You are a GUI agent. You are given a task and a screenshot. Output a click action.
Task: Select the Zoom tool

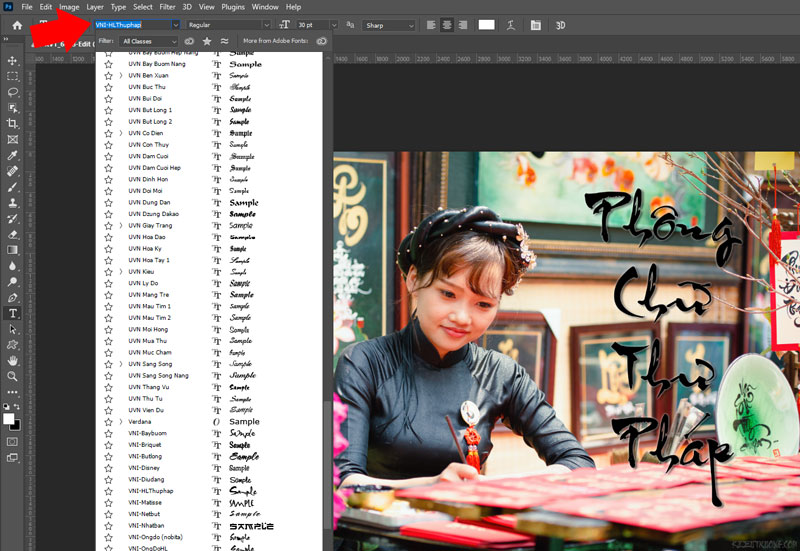click(12, 377)
